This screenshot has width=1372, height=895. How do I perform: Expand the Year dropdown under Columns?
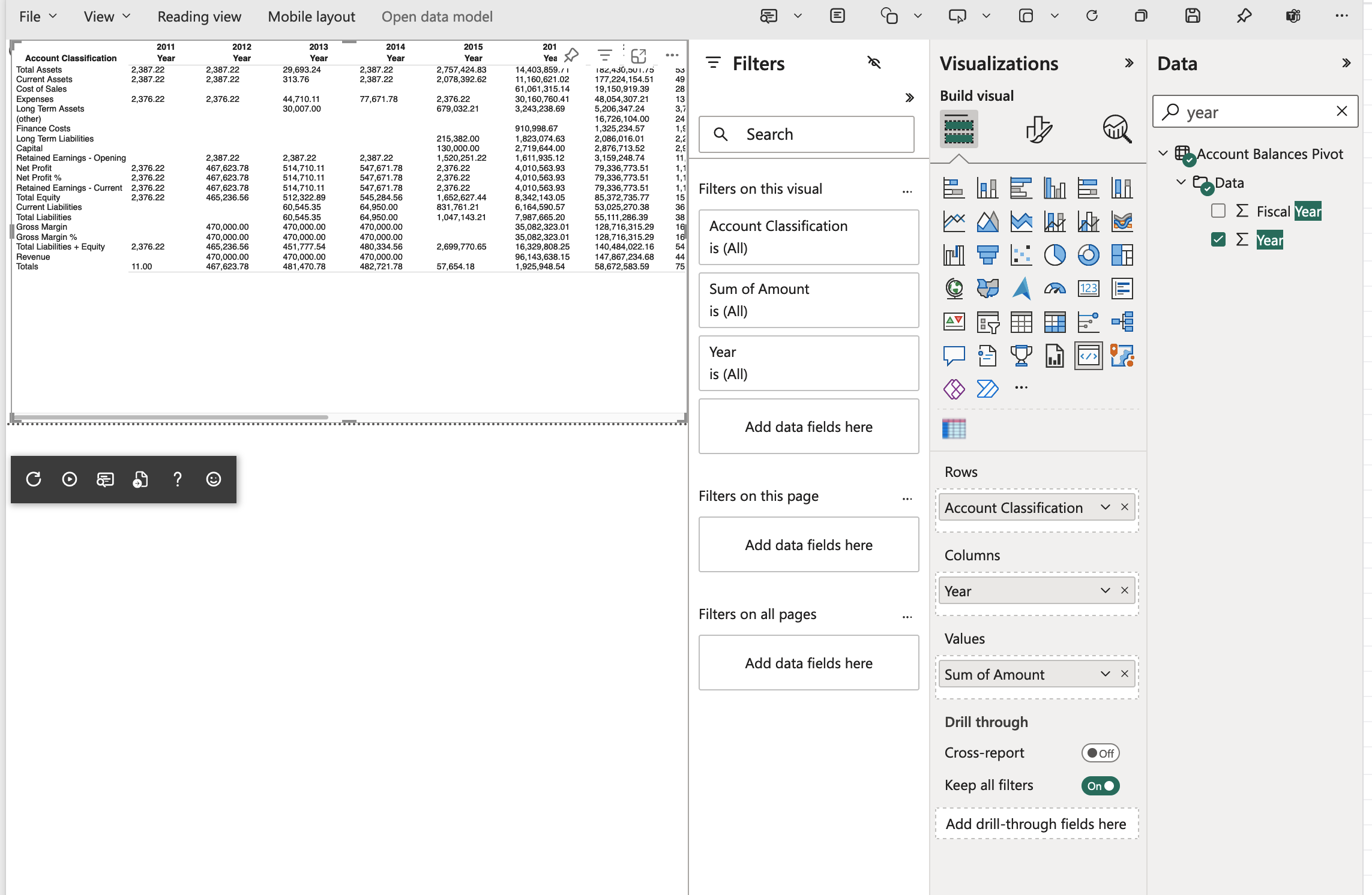coord(1105,591)
